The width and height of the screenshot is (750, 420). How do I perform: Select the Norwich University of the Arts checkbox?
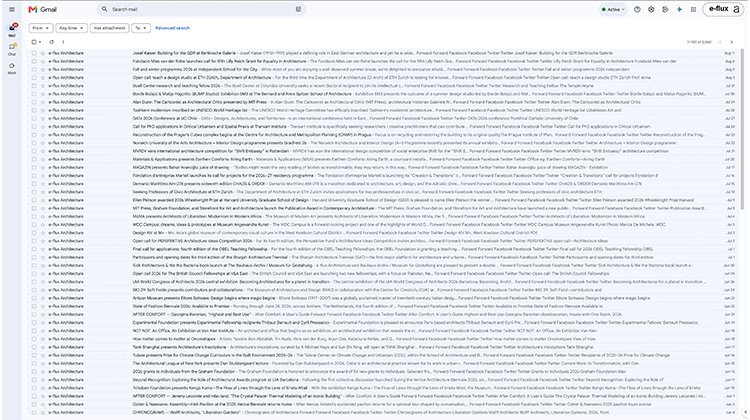pos(33,143)
